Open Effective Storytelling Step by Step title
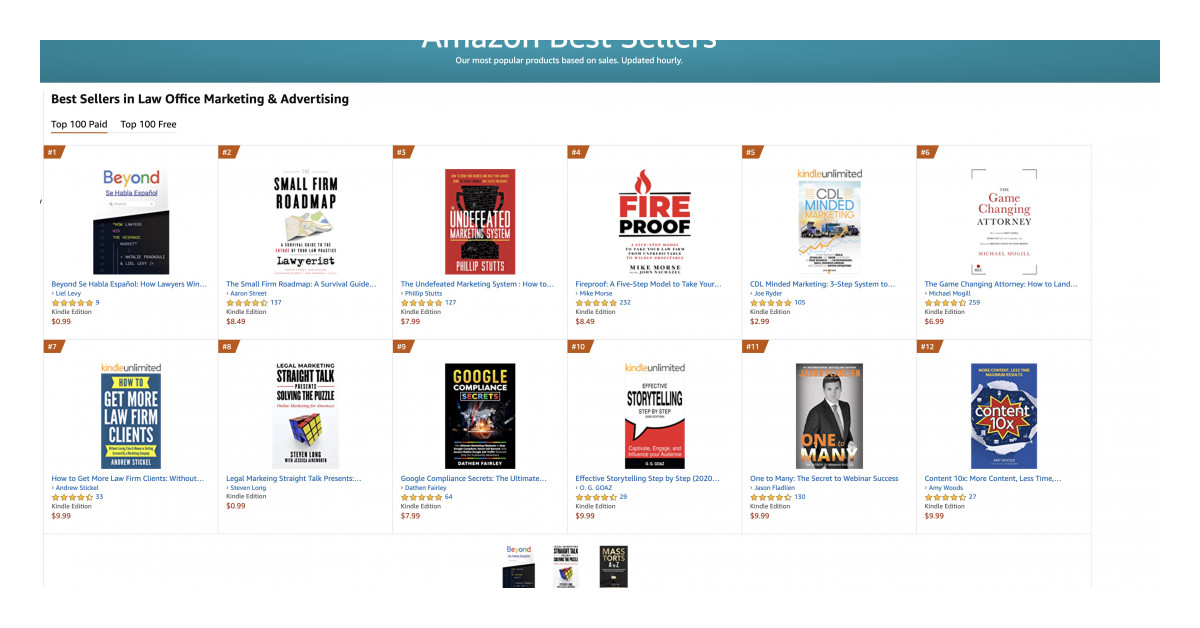1200x628 pixels. 648,479
